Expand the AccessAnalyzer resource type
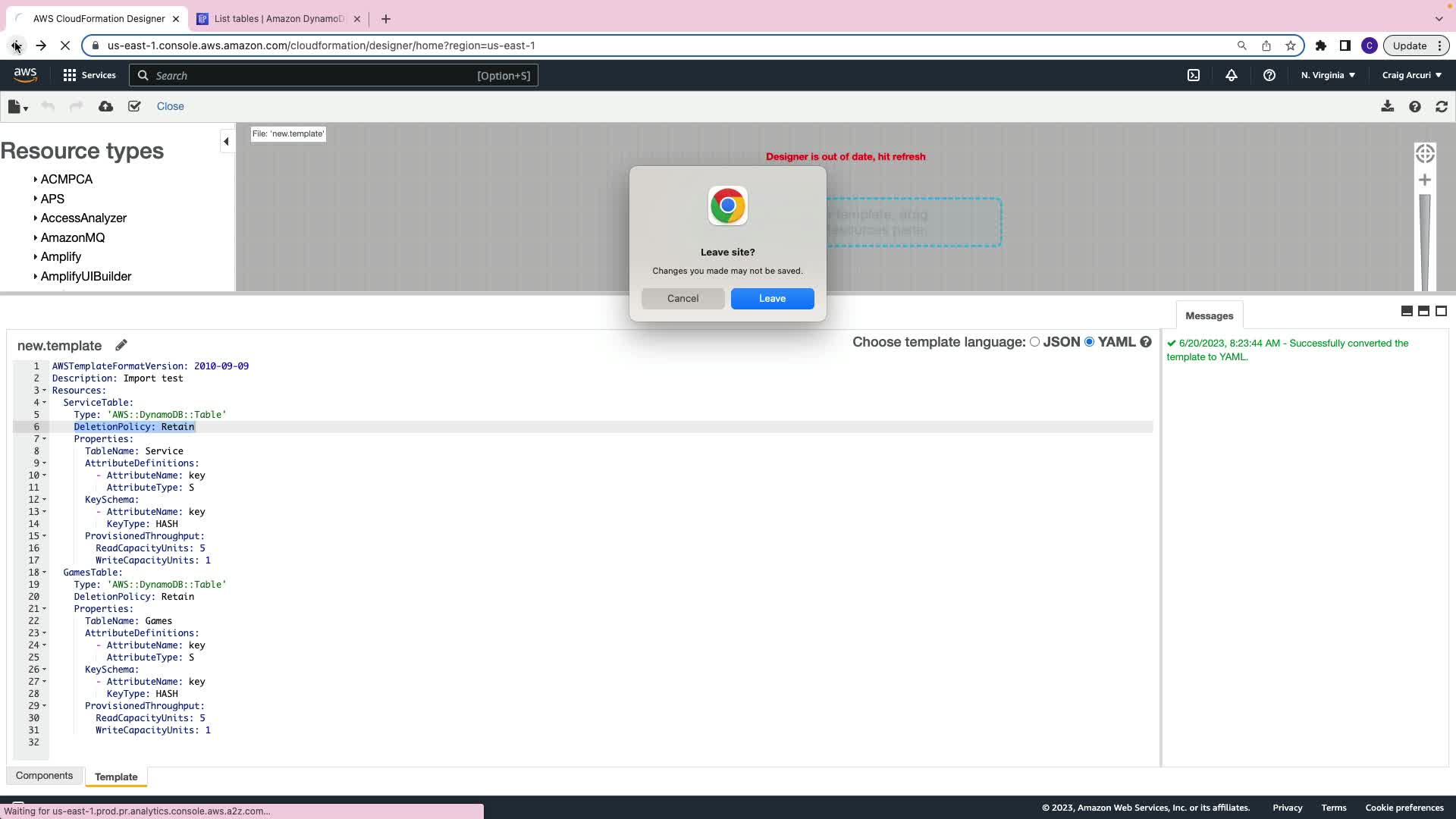Viewport: 1456px width, 819px height. [83, 218]
